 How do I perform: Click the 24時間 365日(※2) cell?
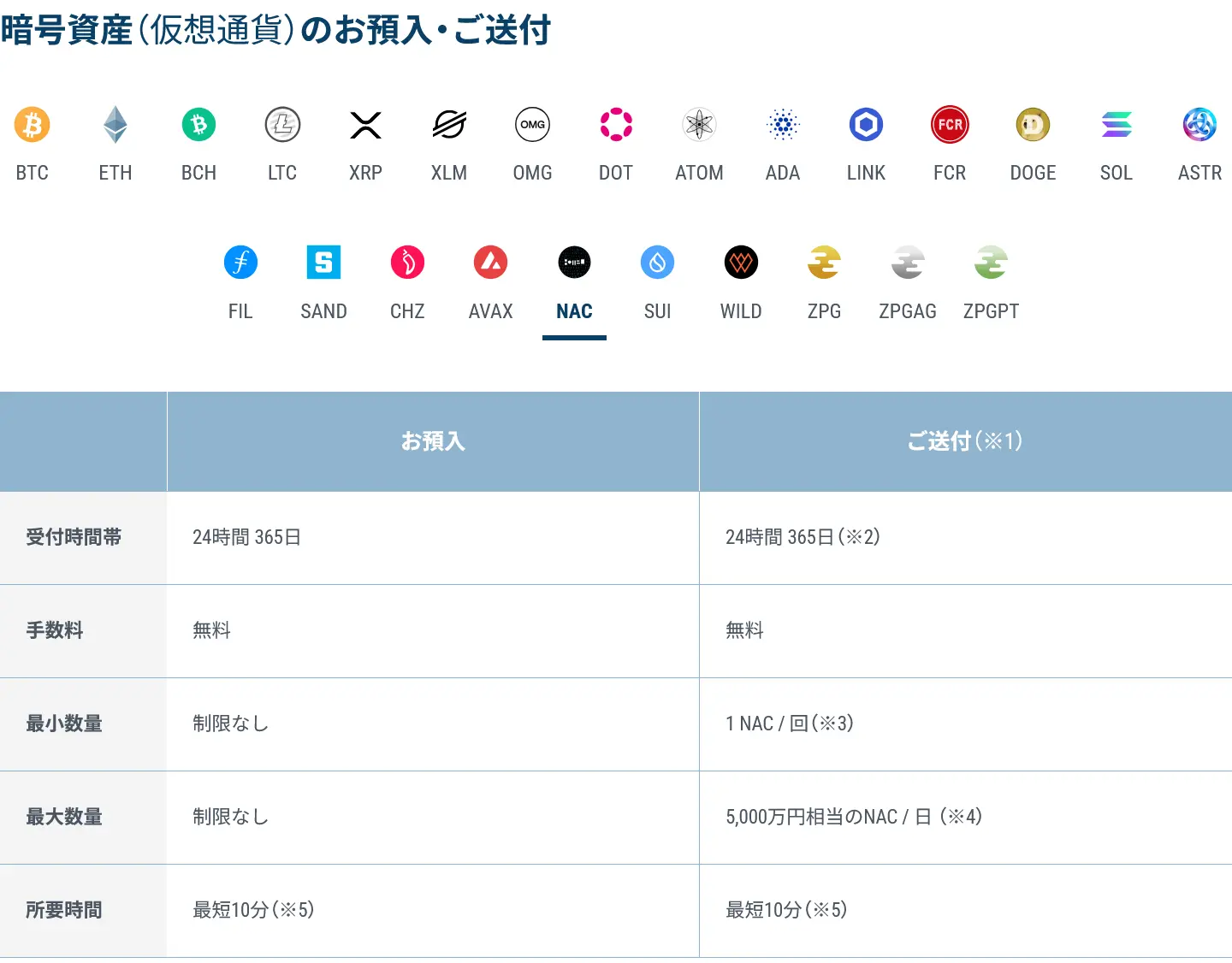[x=966, y=538]
